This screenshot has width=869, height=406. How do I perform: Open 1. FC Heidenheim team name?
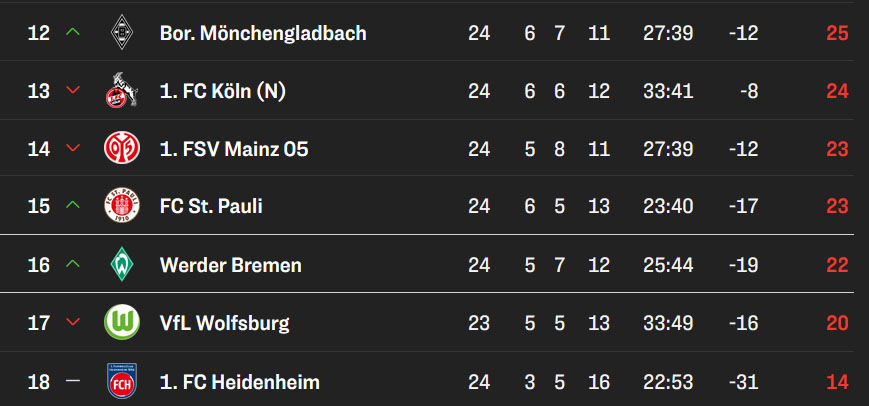[239, 381]
